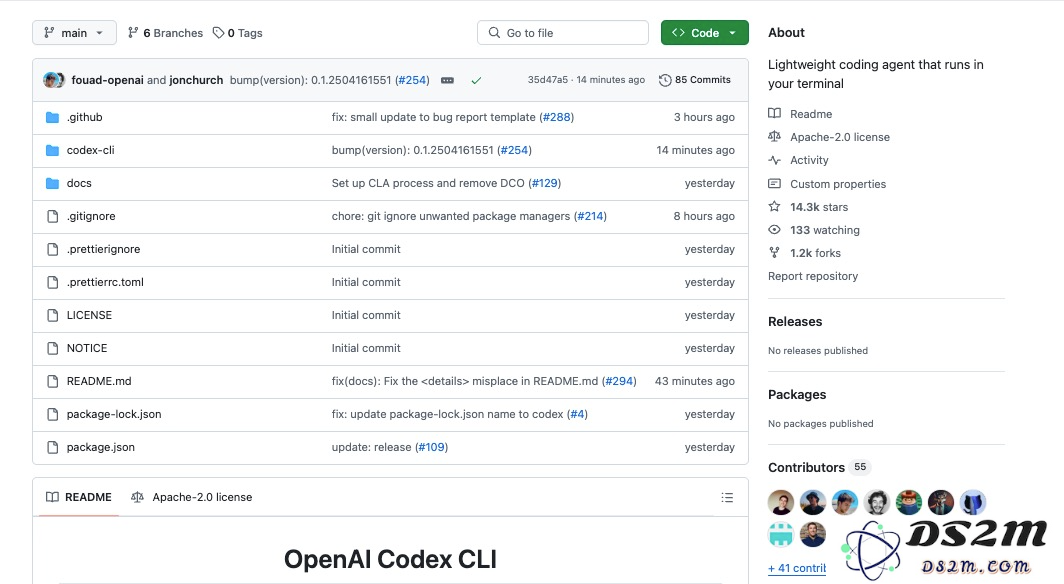This screenshot has width=1064, height=584.
Task: Click the clock icon beside 85 Commits
Action: click(x=665, y=80)
